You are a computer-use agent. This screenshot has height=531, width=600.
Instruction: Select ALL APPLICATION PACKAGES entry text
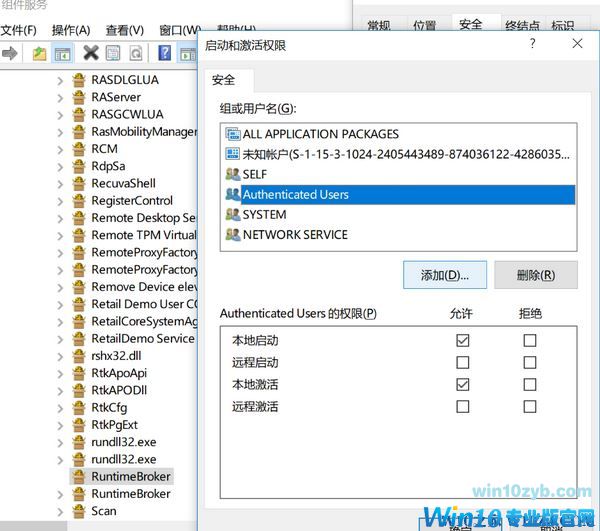pyautogui.click(x=321, y=134)
